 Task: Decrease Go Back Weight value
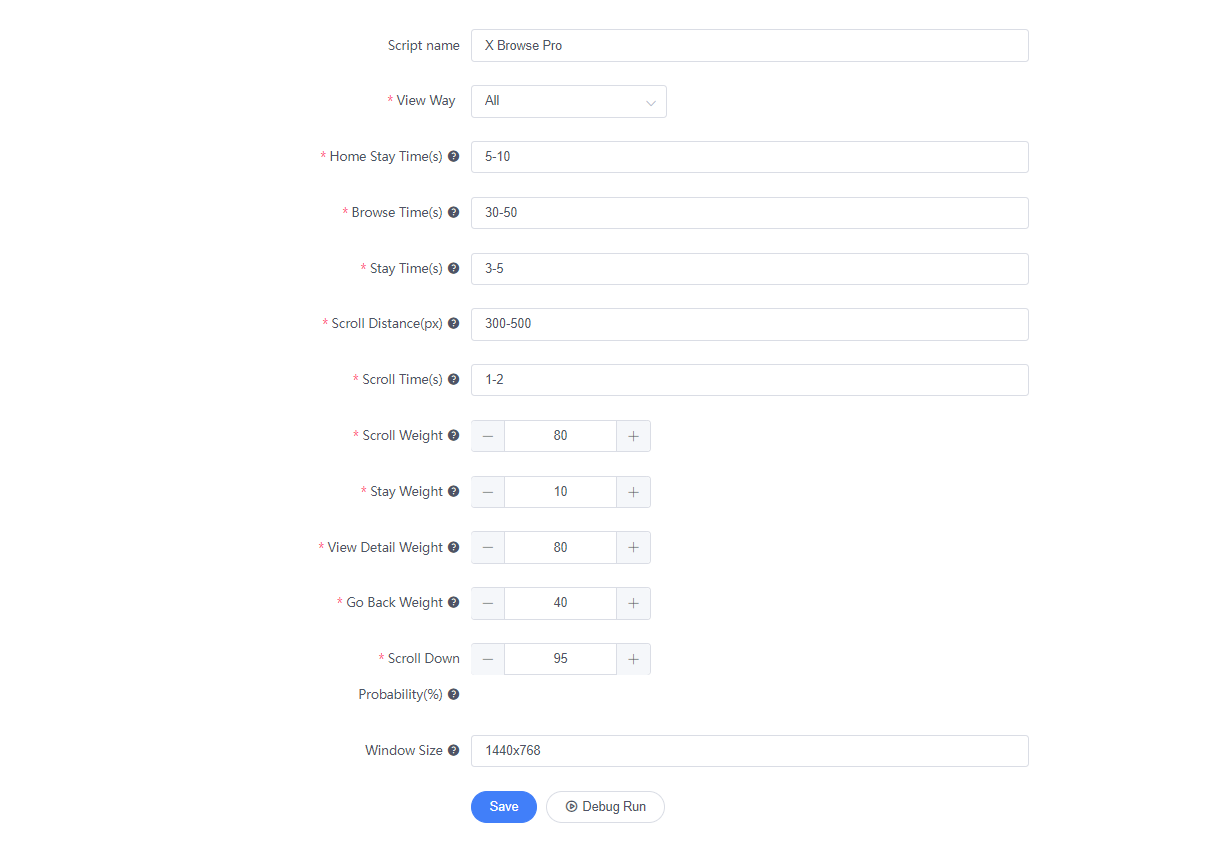point(488,603)
